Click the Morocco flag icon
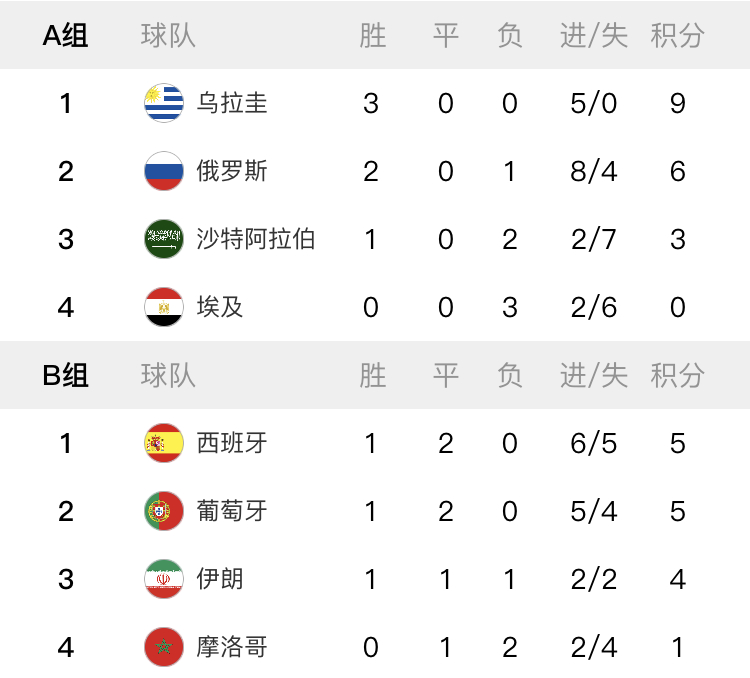The width and height of the screenshot is (750, 678). point(164,647)
